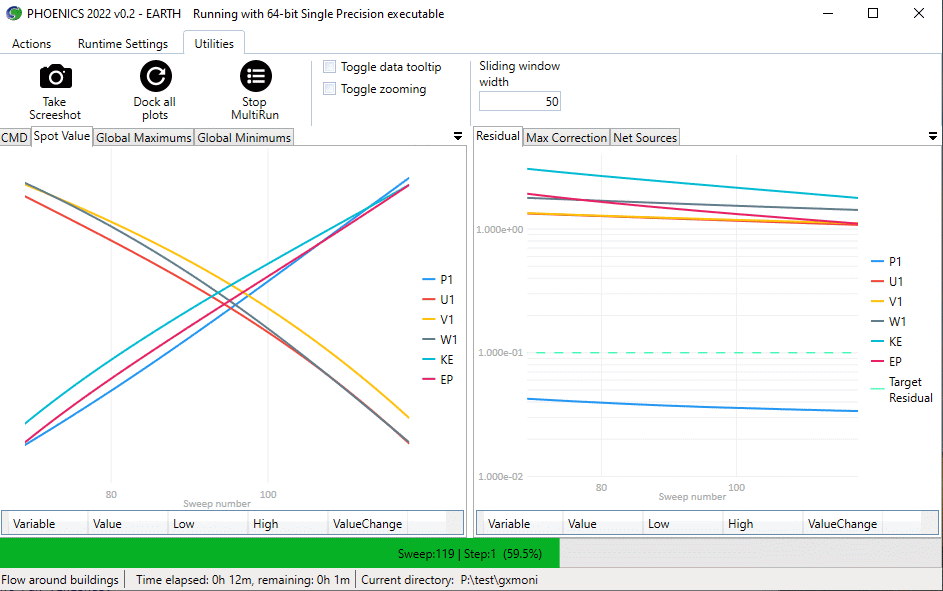The height and width of the screenshot is (591, 943).
Task: Open the right plot panel tab dropdown arrow
Action: 933,136
